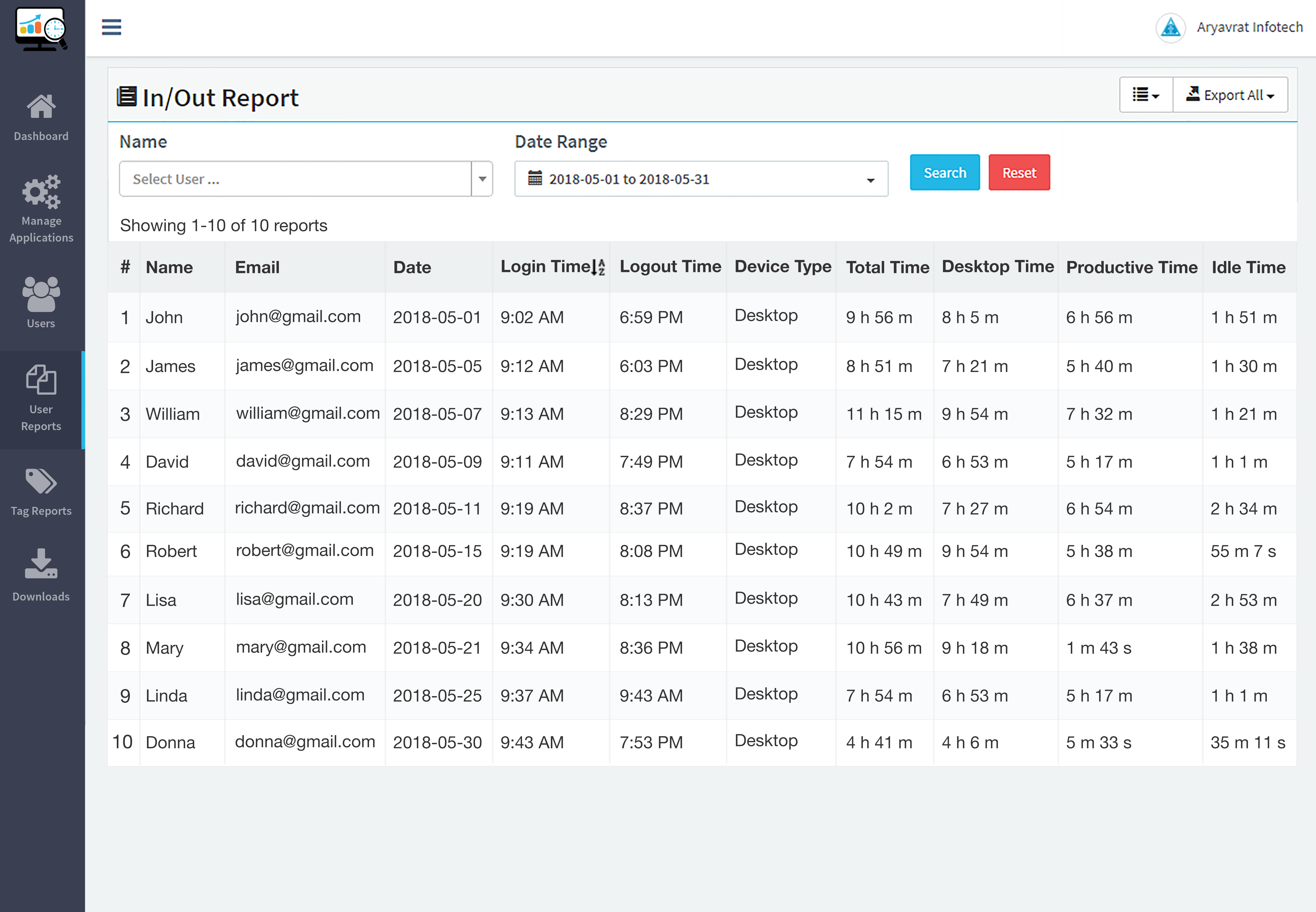1316x912 pixels.
Task: Run the report with the Search button
Action: pos(944,172)
